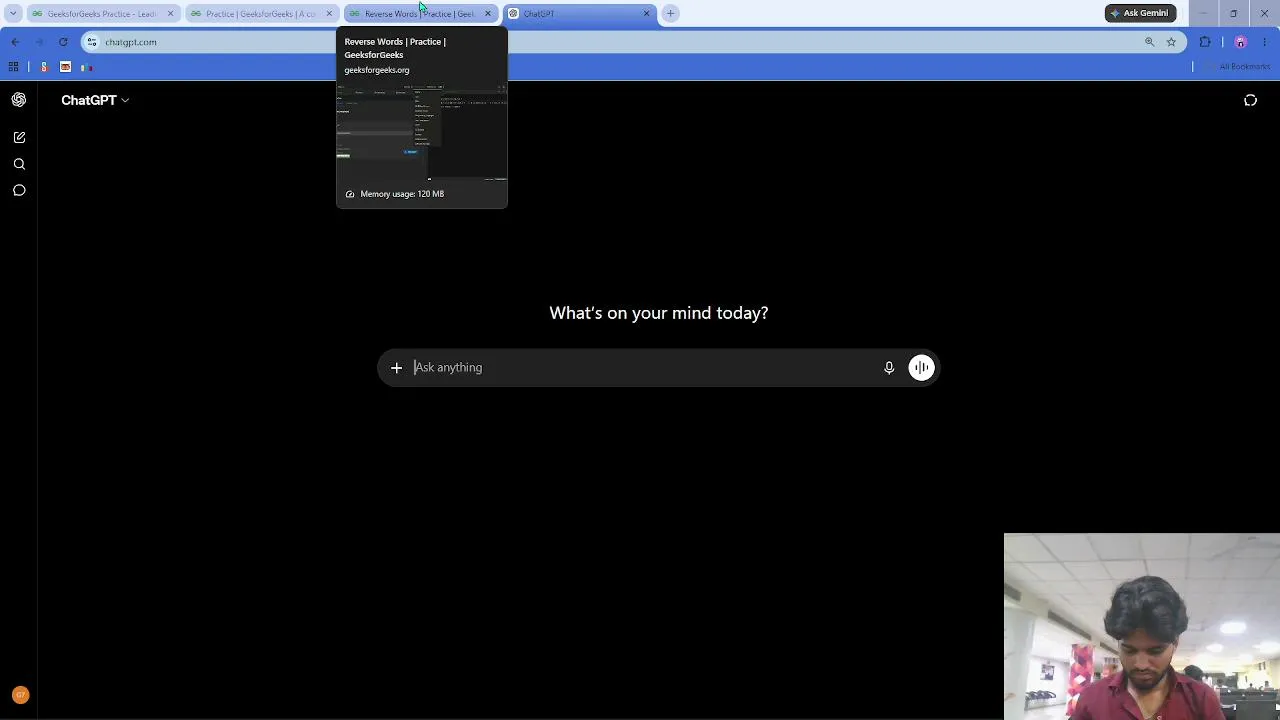This screenshot has width=1280, height=720.
Task: Close the Reverse Words tab
Action: coord(487,13)
